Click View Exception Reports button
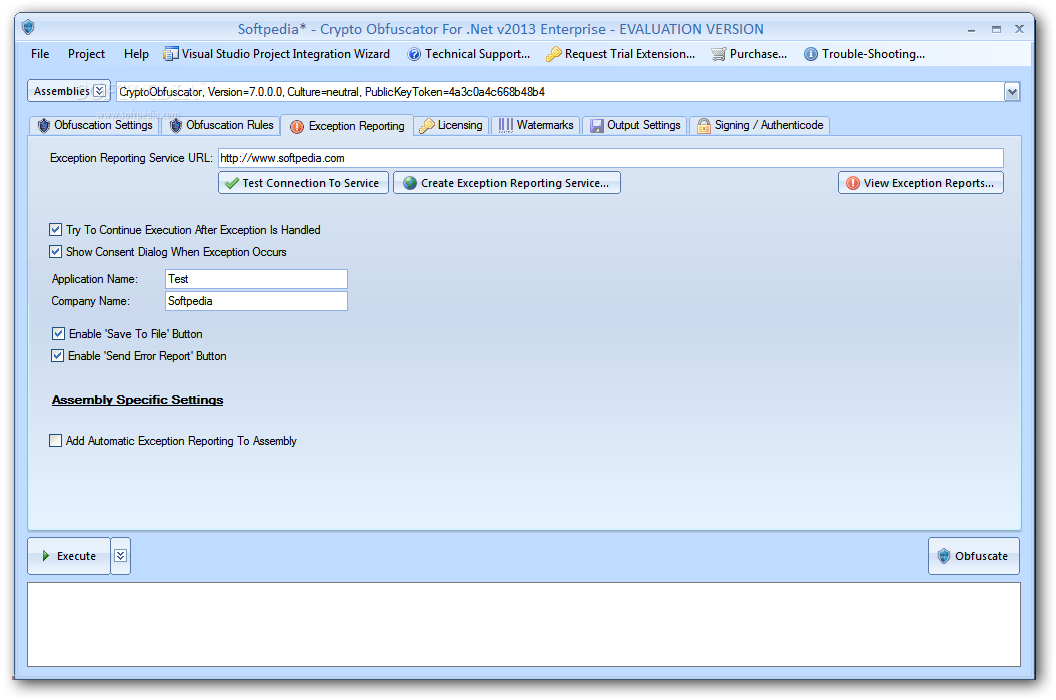Viewport: 1056px width, 700px height. tap(921, 183)
